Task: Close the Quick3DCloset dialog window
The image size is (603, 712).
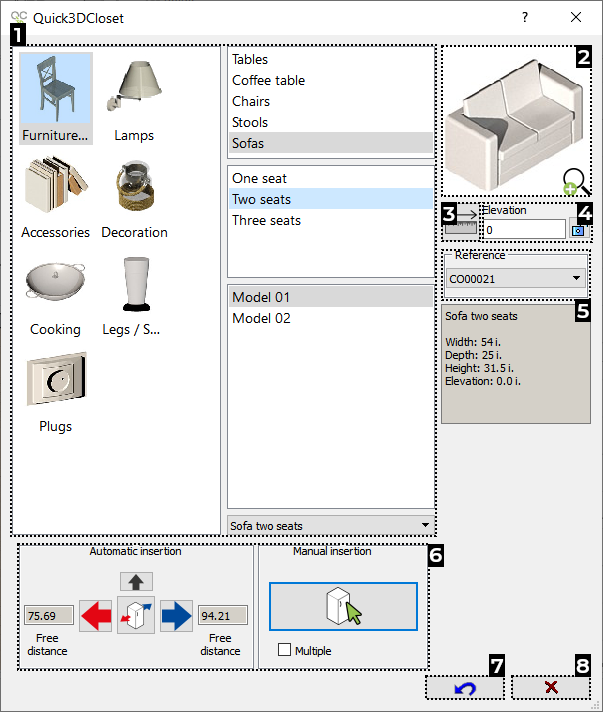Action: pos(576,17)
